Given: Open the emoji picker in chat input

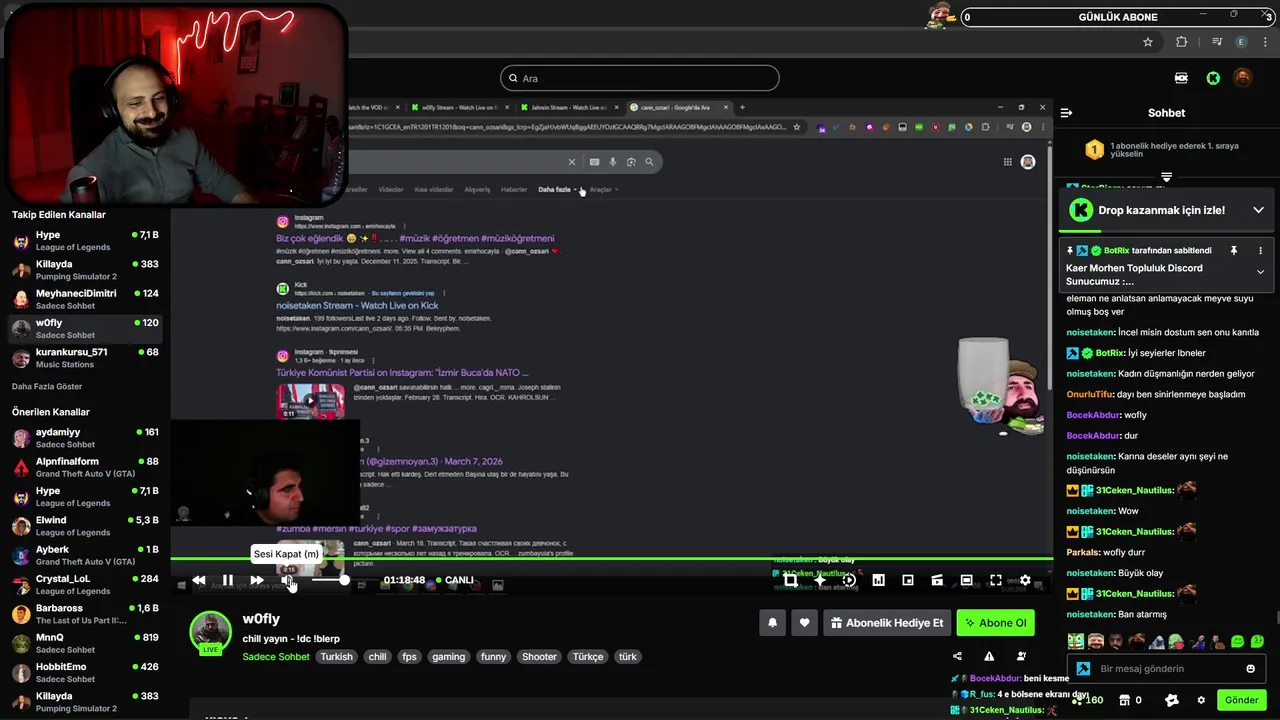Looking at the screenshot, I should pos(1250,669).
